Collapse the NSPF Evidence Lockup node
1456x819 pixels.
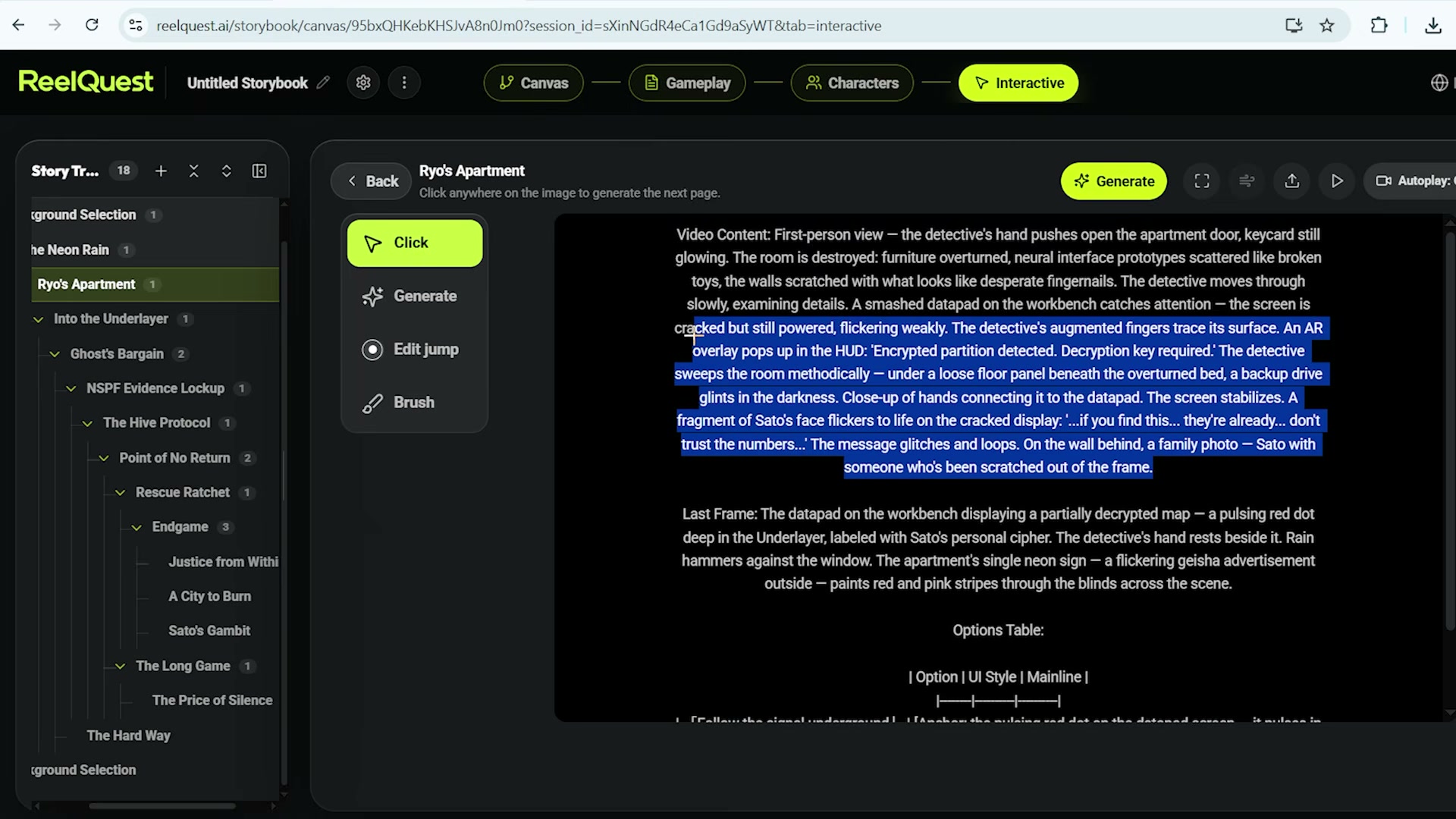coord(71,388)
